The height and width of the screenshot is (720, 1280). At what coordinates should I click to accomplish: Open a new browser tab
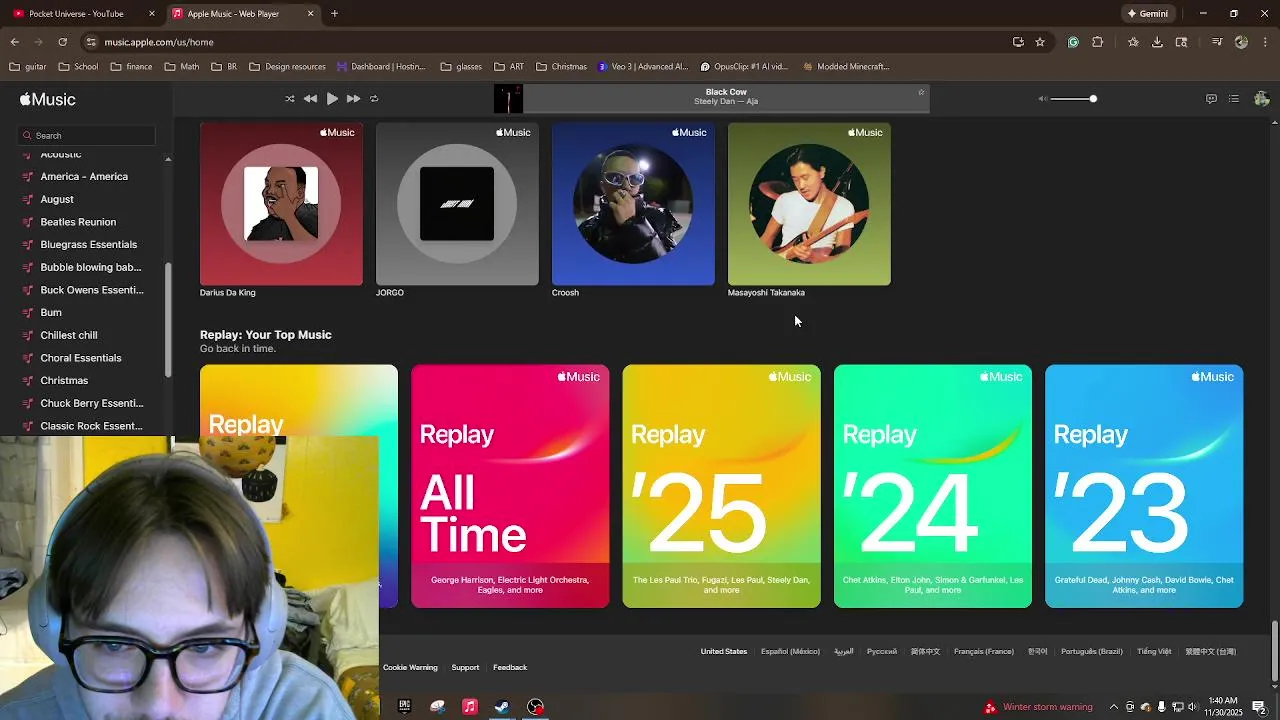pos(335,14)
